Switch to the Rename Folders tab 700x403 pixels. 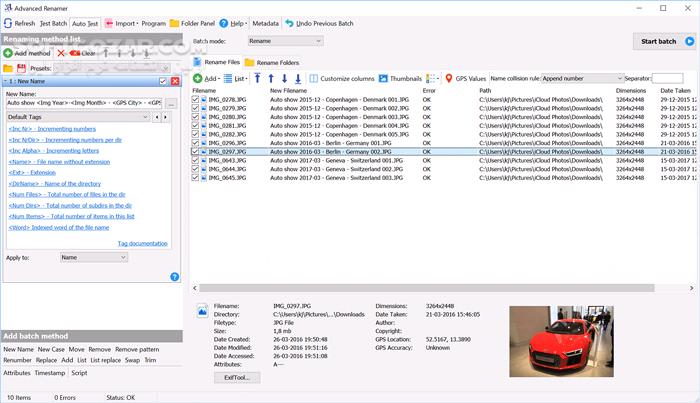[272, 62]
